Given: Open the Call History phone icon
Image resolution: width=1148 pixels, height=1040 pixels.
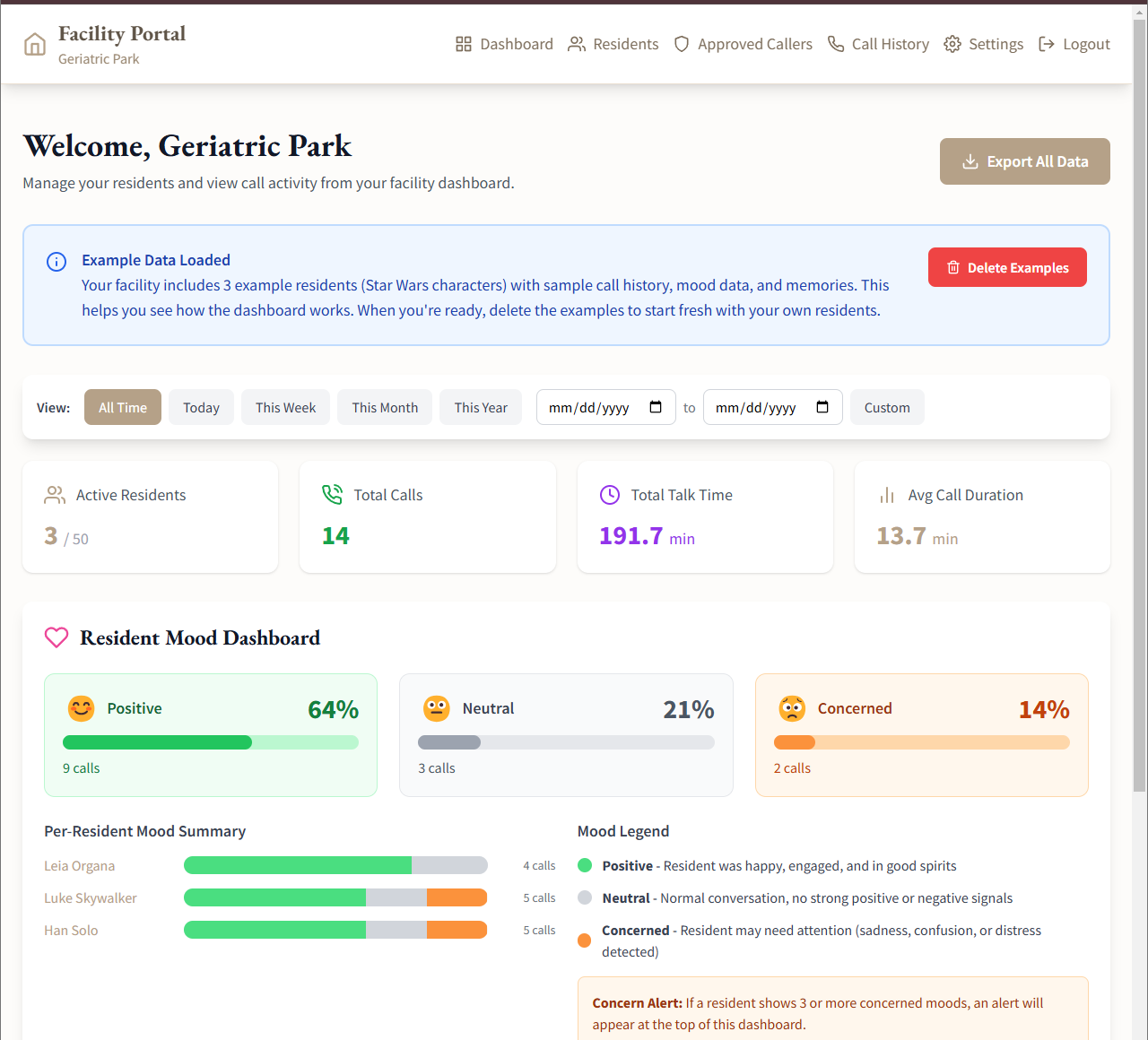Looking at the screenshot, I should click(x=836, y=43).
